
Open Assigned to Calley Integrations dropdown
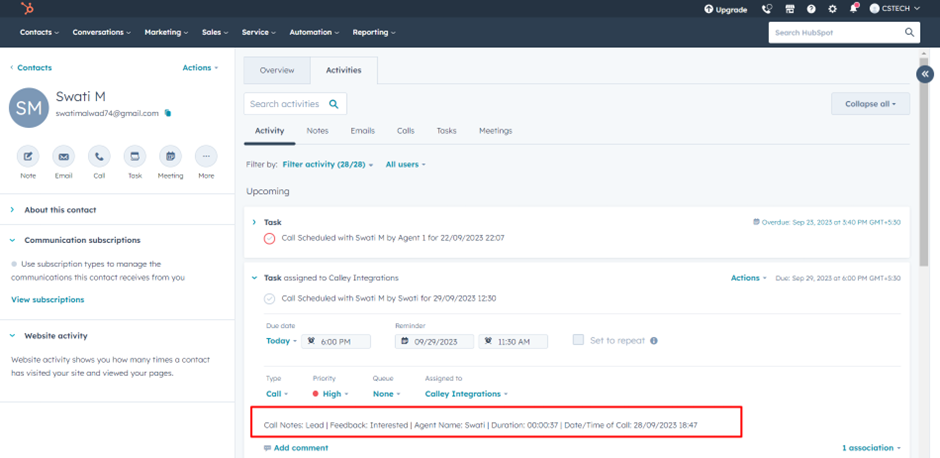tap(466, 394)
